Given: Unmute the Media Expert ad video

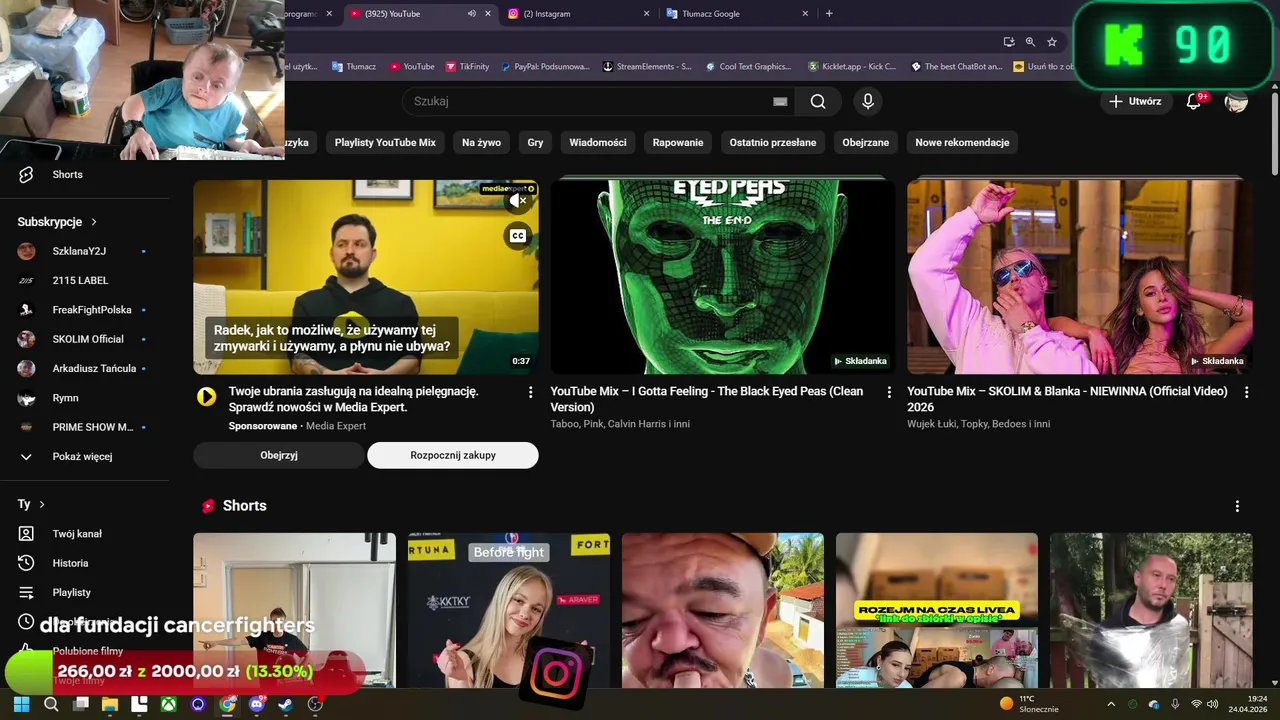Looking at the screenshot, I should [517, 201].
